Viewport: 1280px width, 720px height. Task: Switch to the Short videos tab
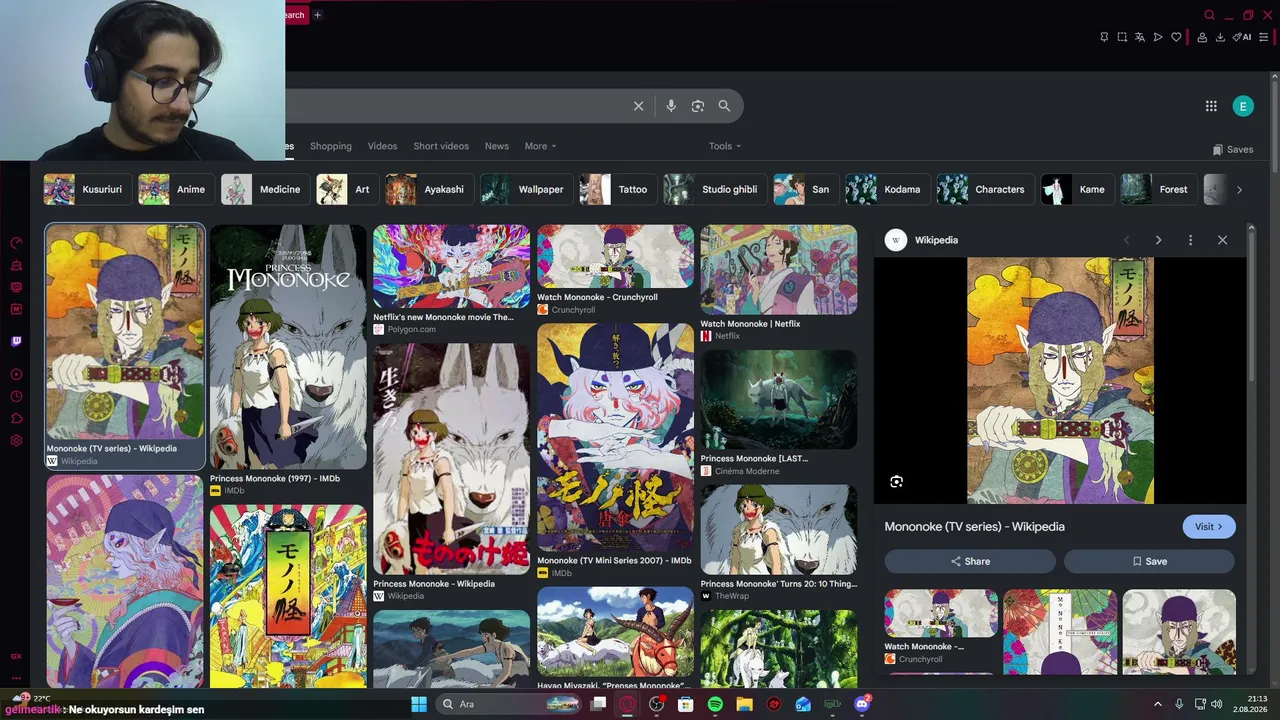coord(441,146)
